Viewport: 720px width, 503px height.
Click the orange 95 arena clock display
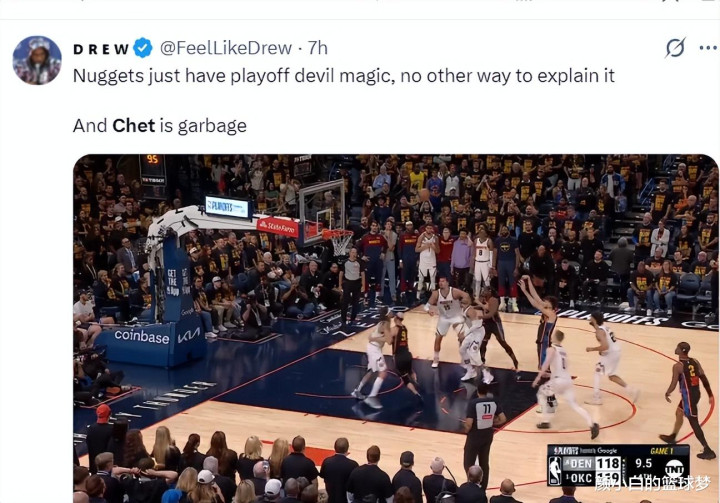coord(152,160)
